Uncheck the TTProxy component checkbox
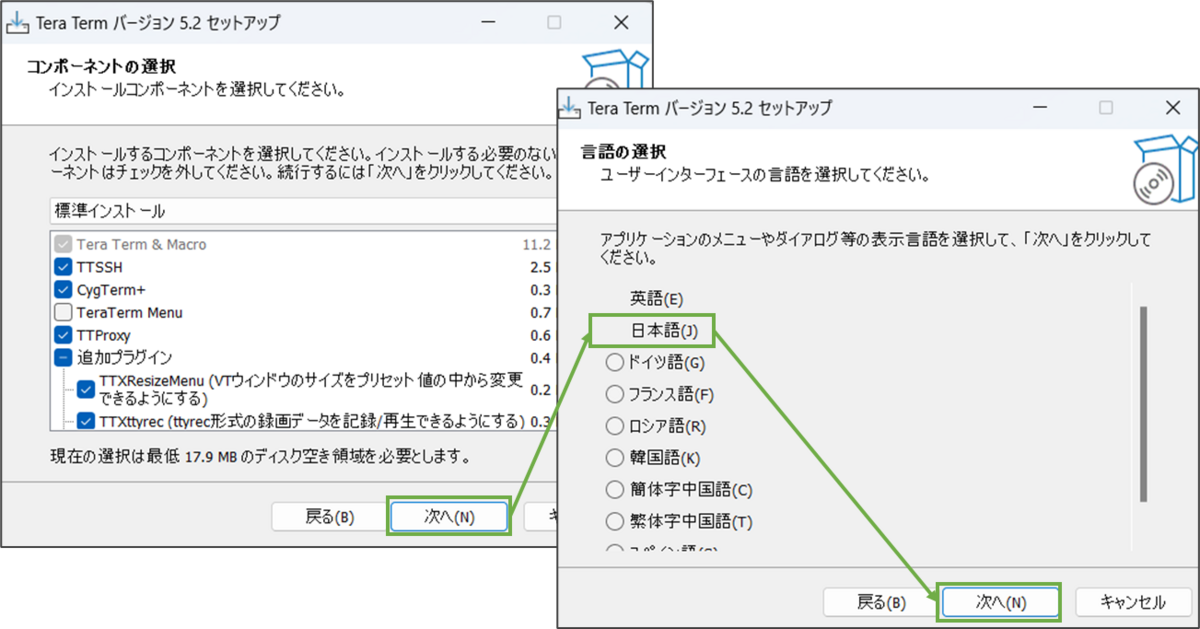Image resolution: width=1200 pixels, height=629 pixels. click(x=63, y=336)
